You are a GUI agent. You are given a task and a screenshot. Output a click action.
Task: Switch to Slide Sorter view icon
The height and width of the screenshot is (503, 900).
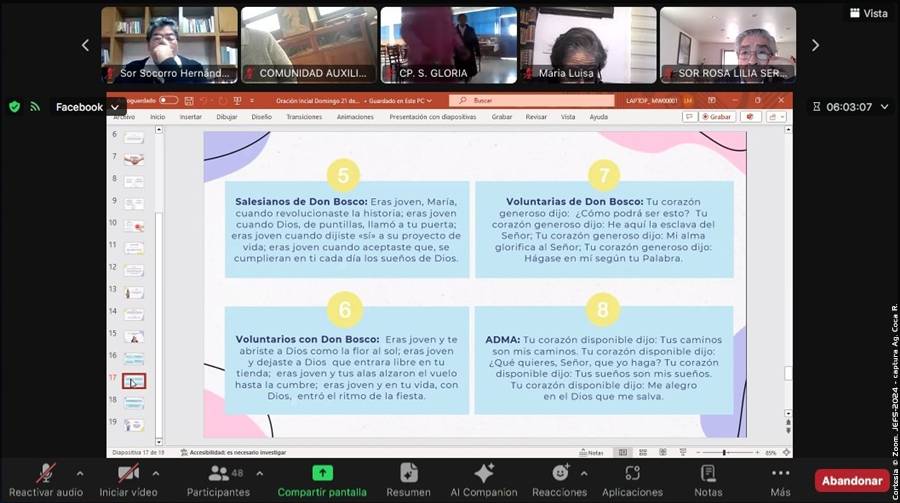(x=643, y=452)
